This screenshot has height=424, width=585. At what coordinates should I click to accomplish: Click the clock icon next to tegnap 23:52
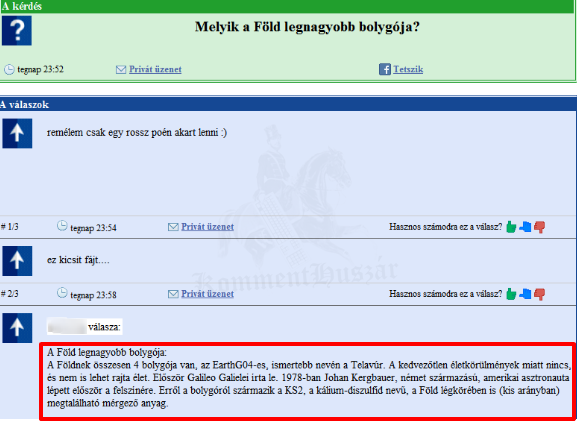pos(9,69)
